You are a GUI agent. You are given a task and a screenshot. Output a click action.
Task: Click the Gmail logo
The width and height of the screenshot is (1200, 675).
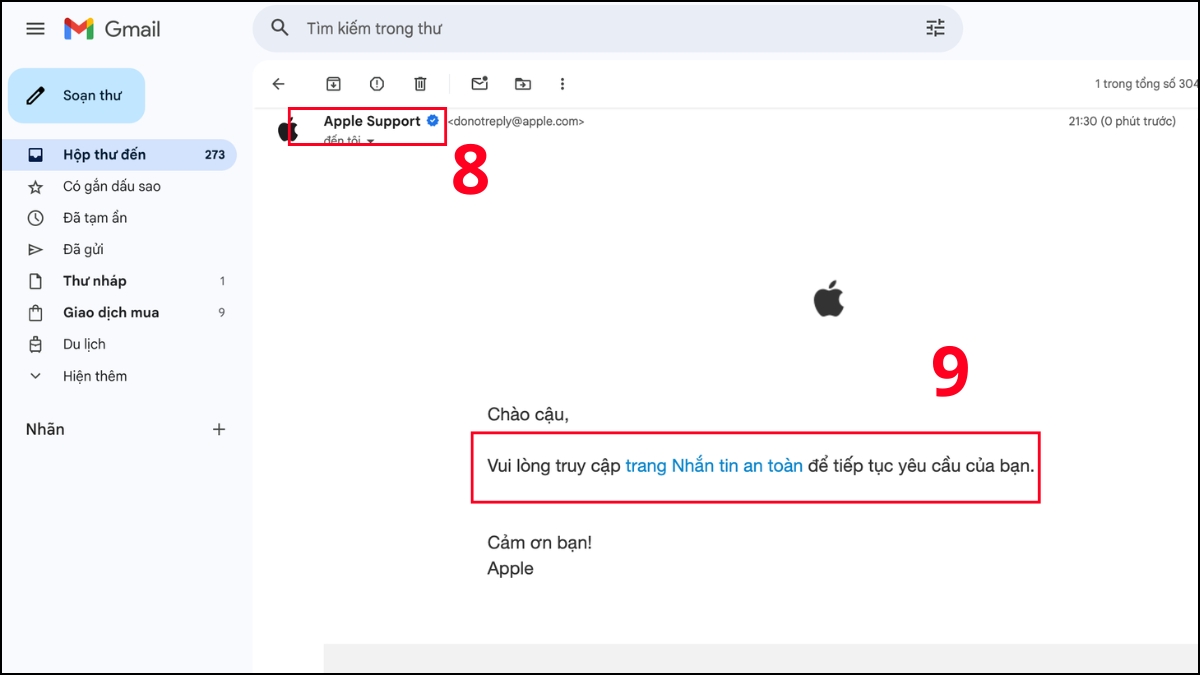(x=110, y=29)
